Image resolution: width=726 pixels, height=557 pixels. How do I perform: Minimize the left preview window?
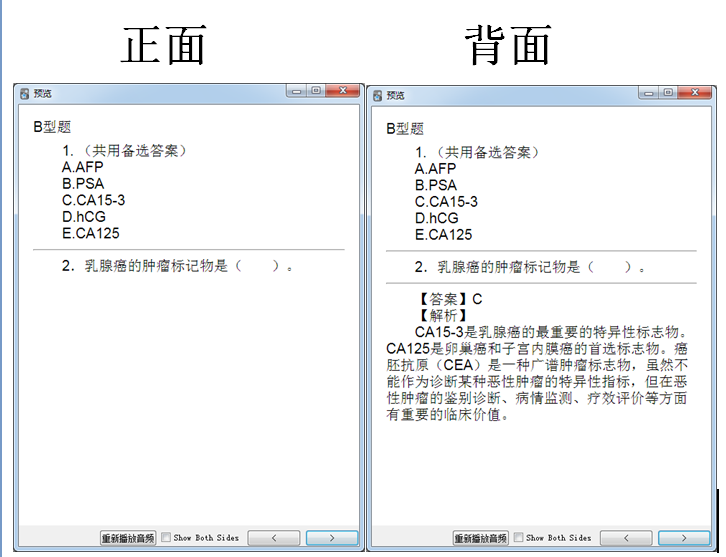click(296, 91)
